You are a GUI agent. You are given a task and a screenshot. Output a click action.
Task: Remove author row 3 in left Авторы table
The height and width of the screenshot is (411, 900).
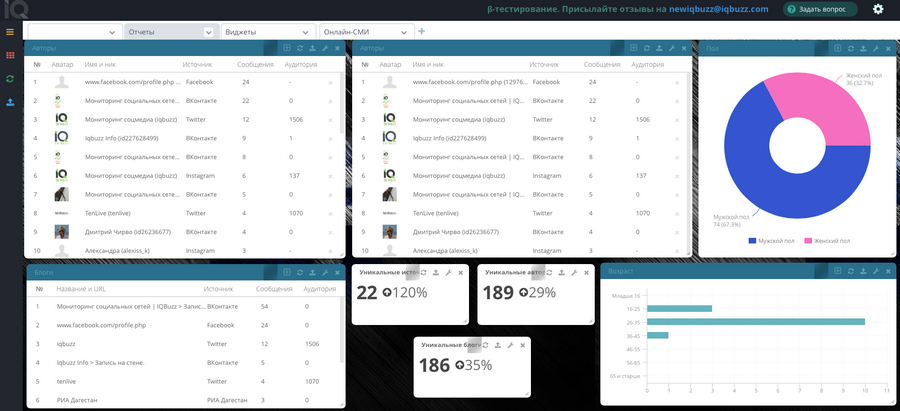(x=330, y=120)
